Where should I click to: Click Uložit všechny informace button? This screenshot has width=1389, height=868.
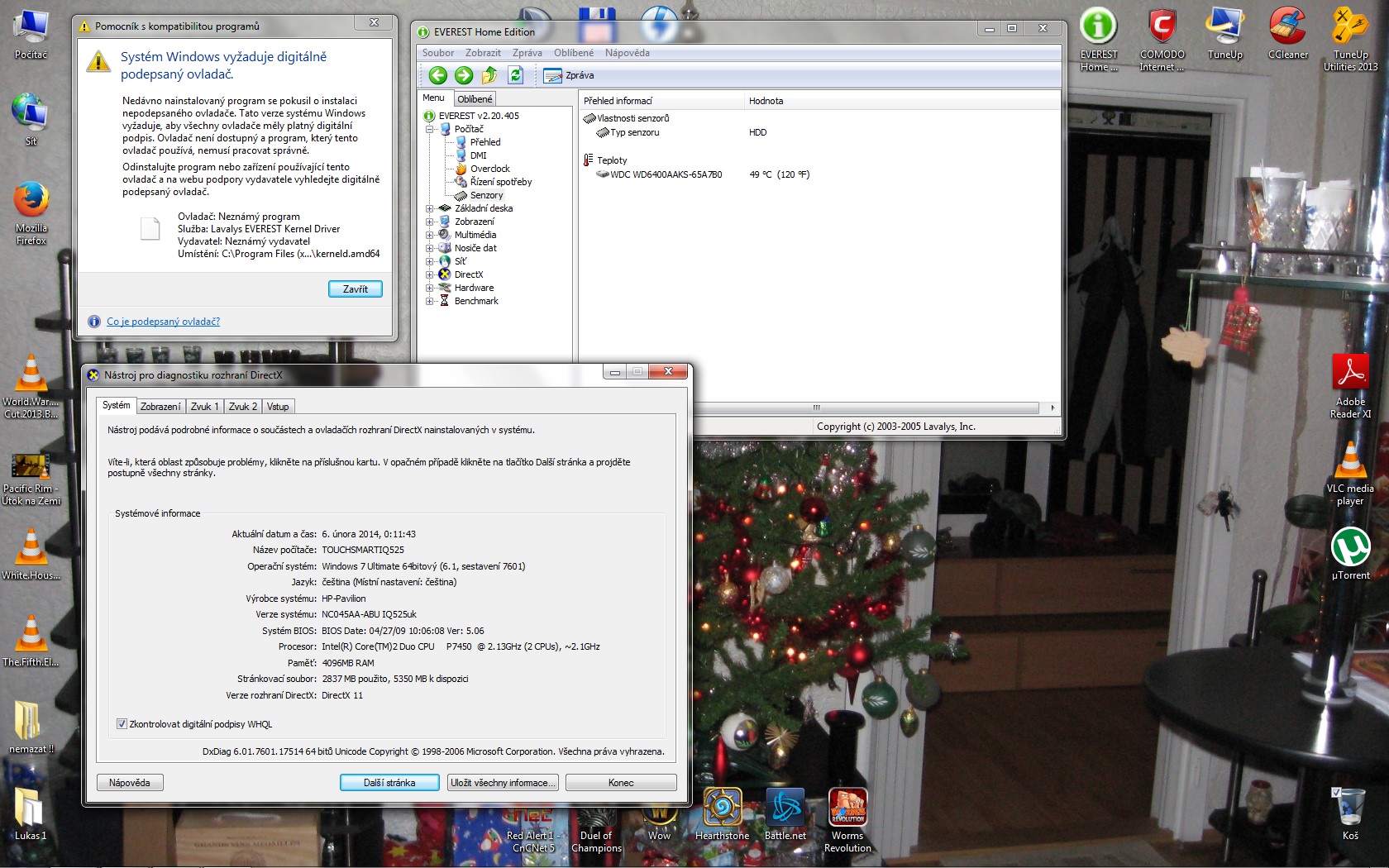click(504, 783)
